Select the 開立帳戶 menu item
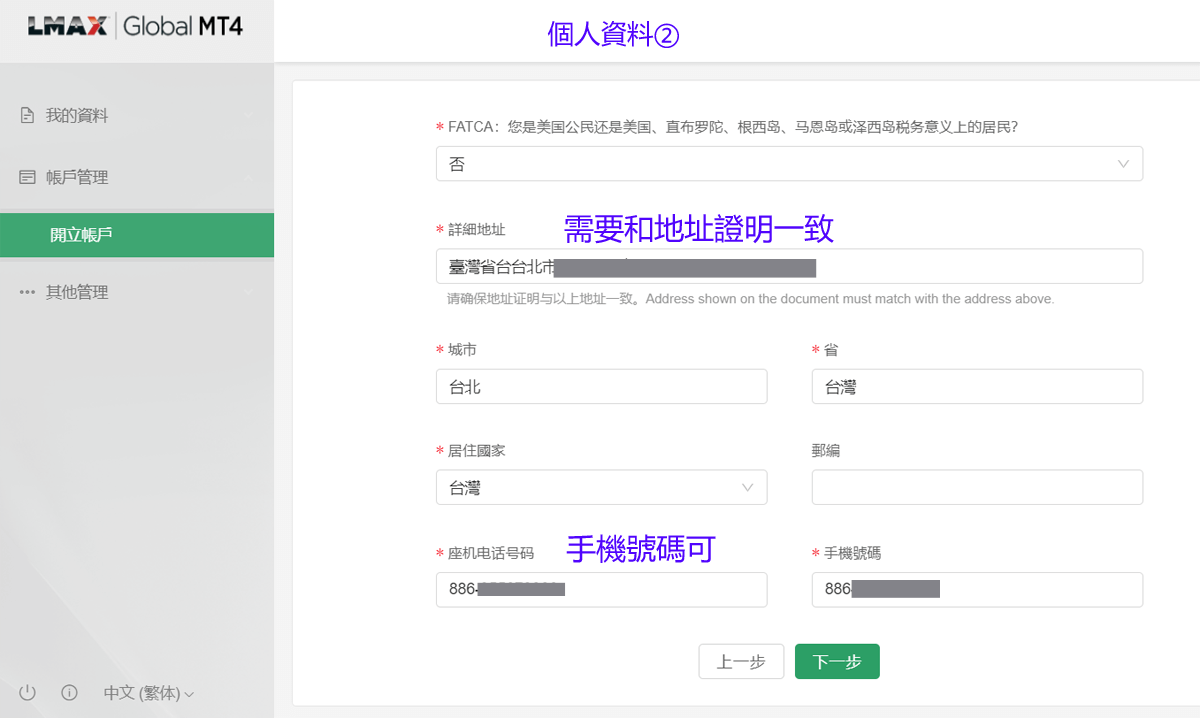The width and height of the screenshot is (1200, 718). (x=82, y=235)
